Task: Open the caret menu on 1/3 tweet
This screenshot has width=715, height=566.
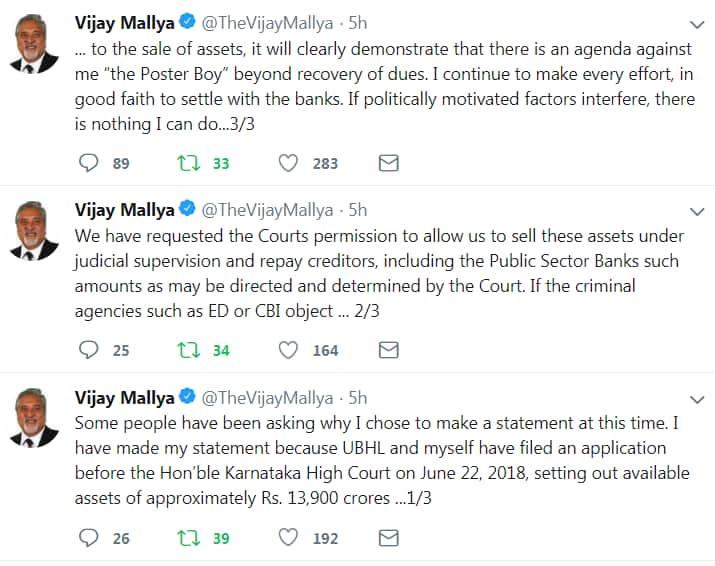Action: (x=698, y=399)
